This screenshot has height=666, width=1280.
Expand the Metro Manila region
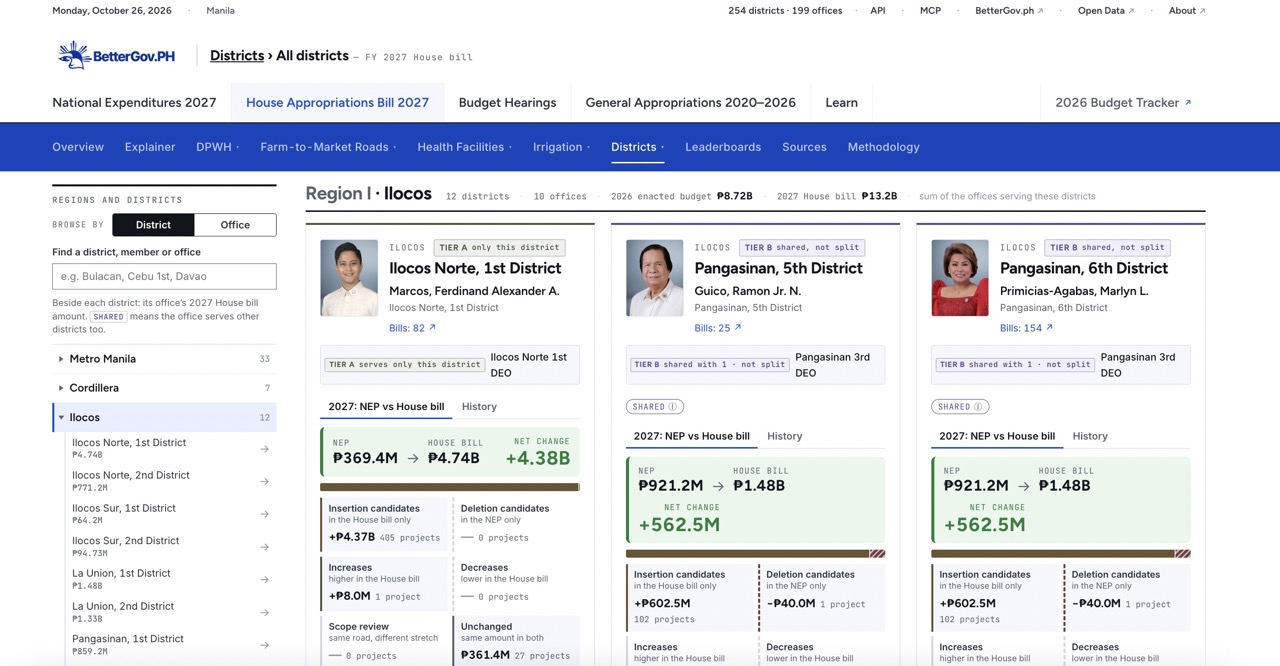(x=164, y=359)
